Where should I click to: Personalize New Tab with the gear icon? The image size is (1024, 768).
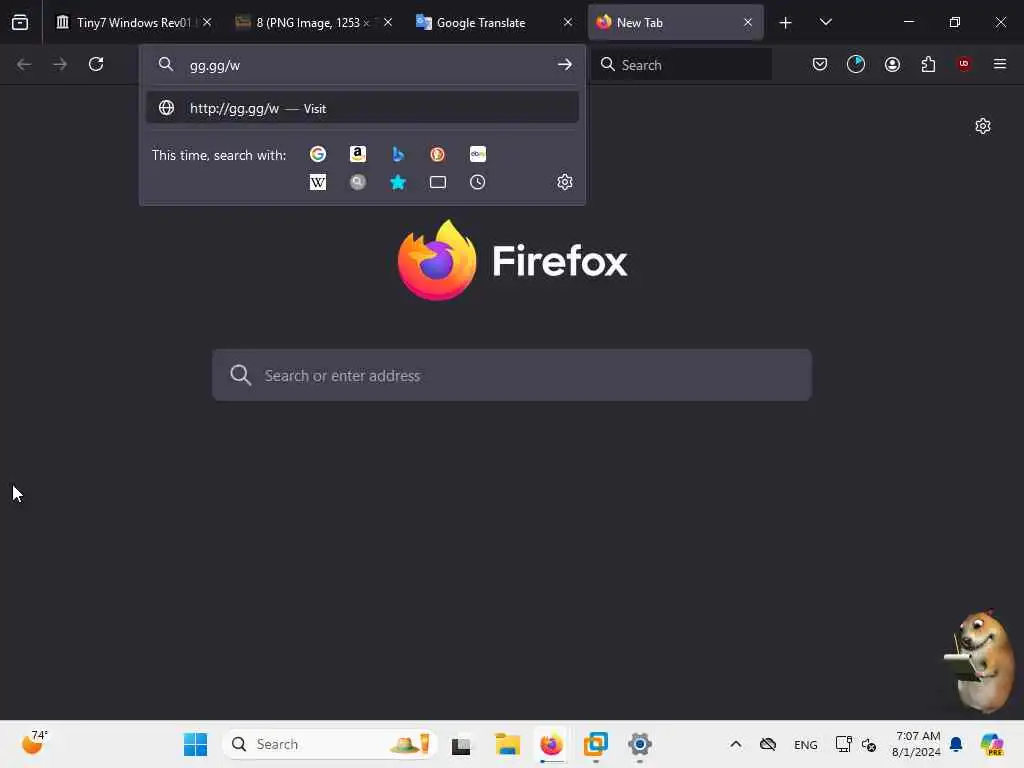(x=983, y=126)
